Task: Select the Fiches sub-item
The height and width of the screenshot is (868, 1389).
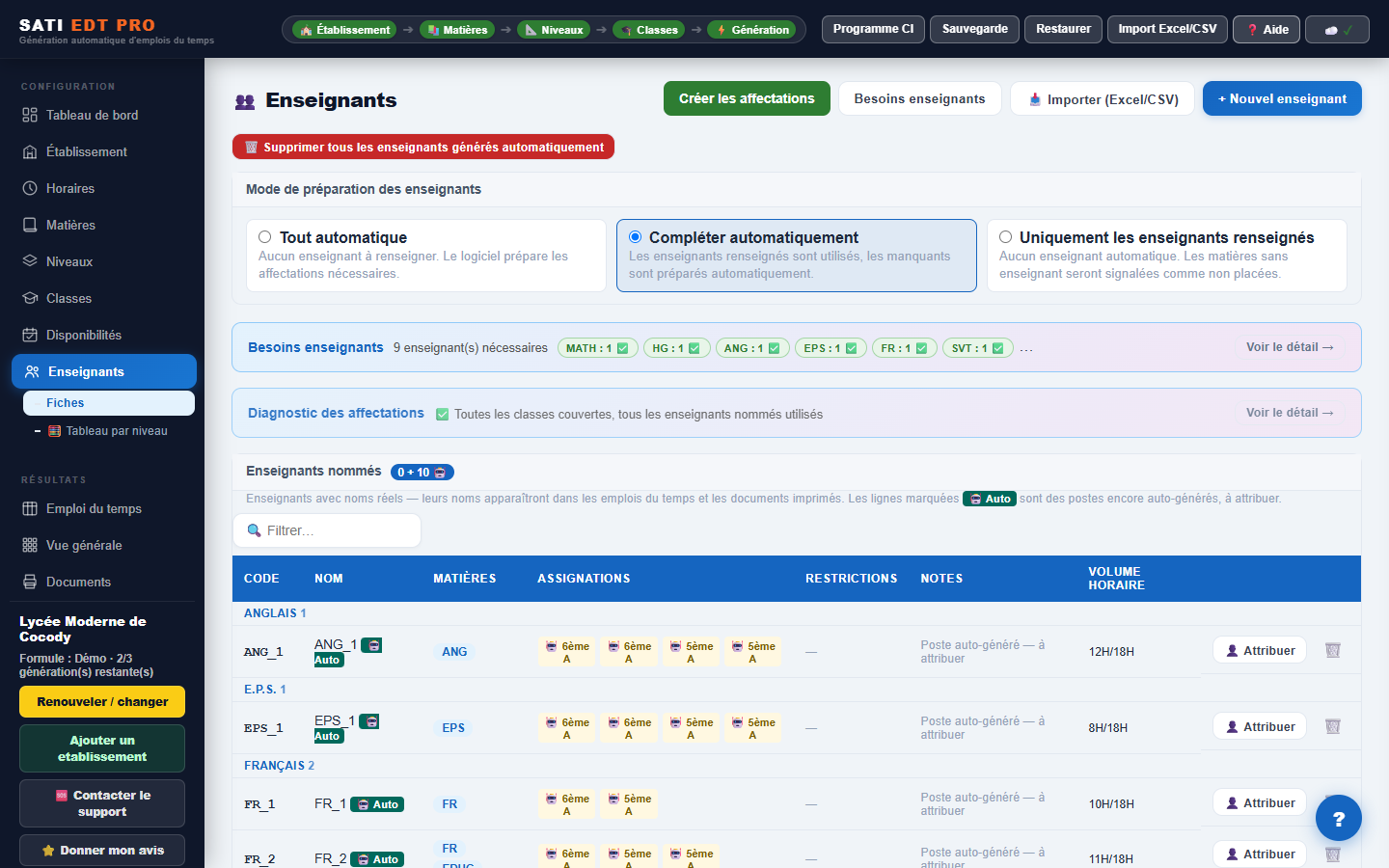Action: pos(109,403)
